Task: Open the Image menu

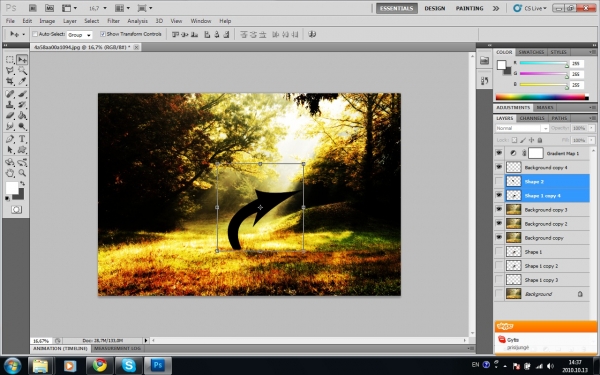Action: pyautogui.click(x=47, y=21)
